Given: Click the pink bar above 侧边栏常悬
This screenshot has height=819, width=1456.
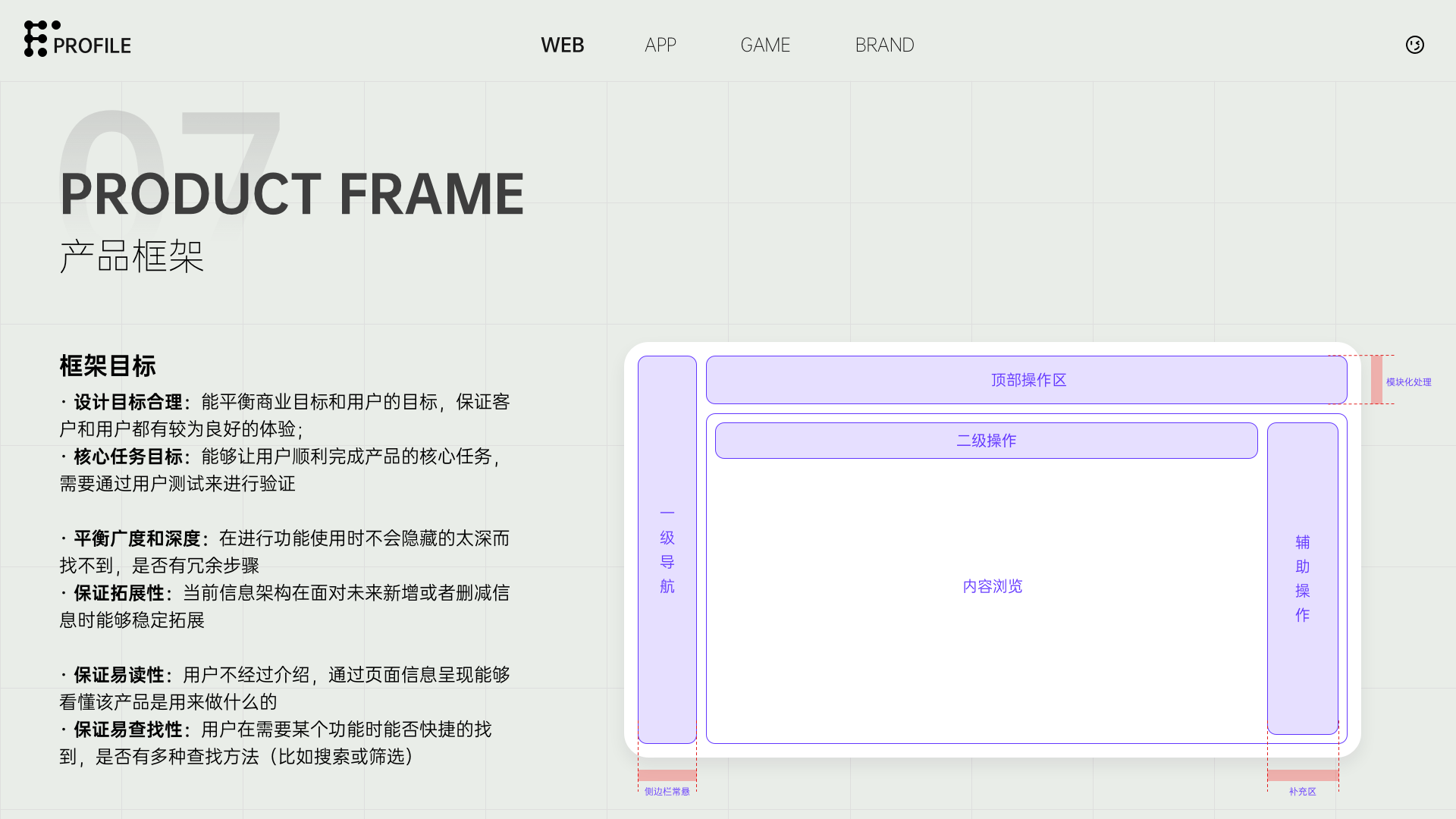Looking at the screenshot, I should coord(667,775).
